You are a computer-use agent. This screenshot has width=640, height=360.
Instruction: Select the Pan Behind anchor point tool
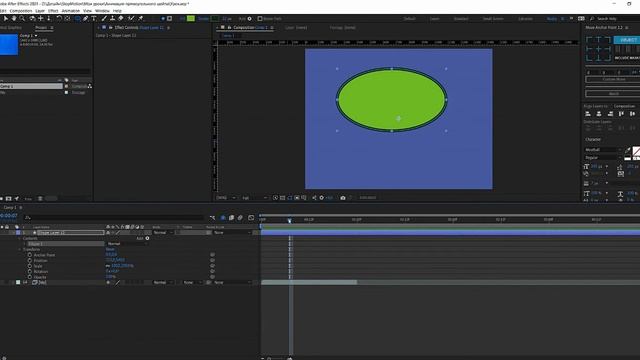[x=67, y=18]
